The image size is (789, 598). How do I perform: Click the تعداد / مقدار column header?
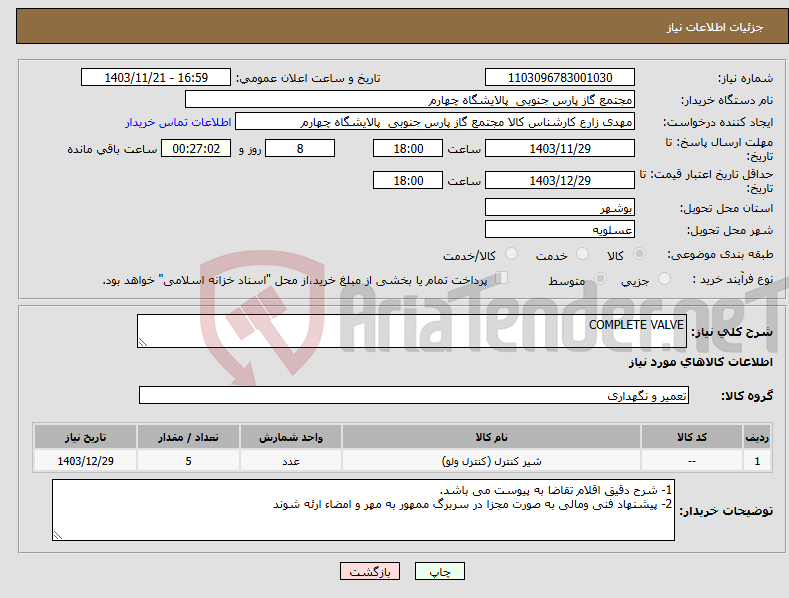pos(188,437)
